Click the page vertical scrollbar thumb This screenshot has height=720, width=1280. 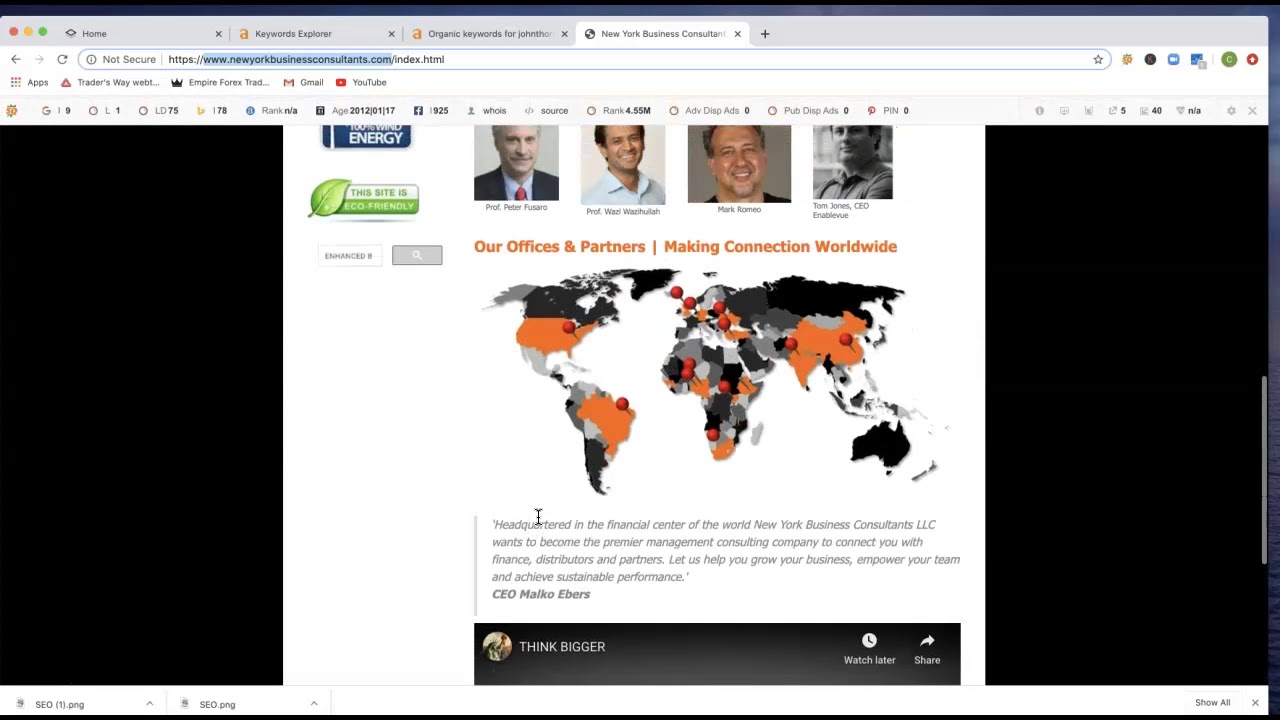click(1265, 470)
